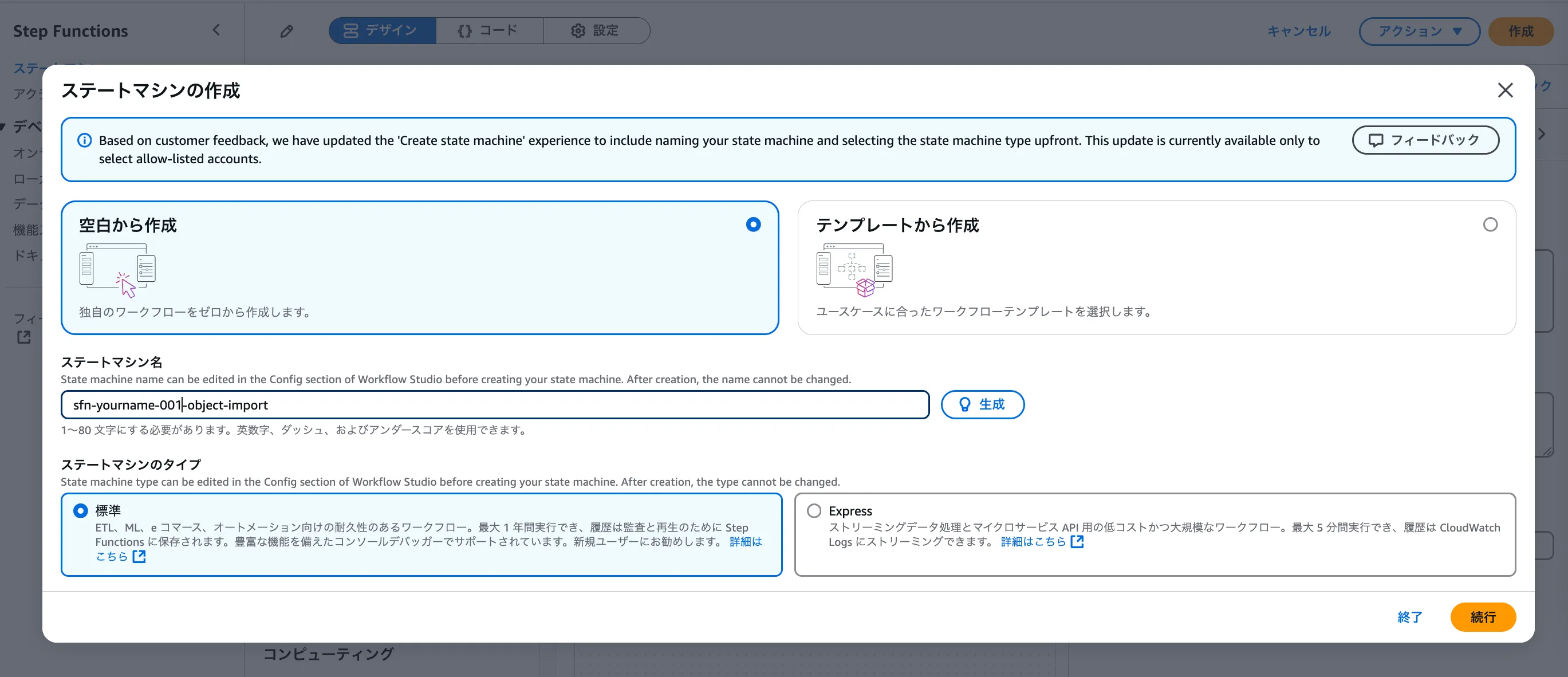Open external link icon in Express description
1568x677 pixels.
[x=1077, y=542]
